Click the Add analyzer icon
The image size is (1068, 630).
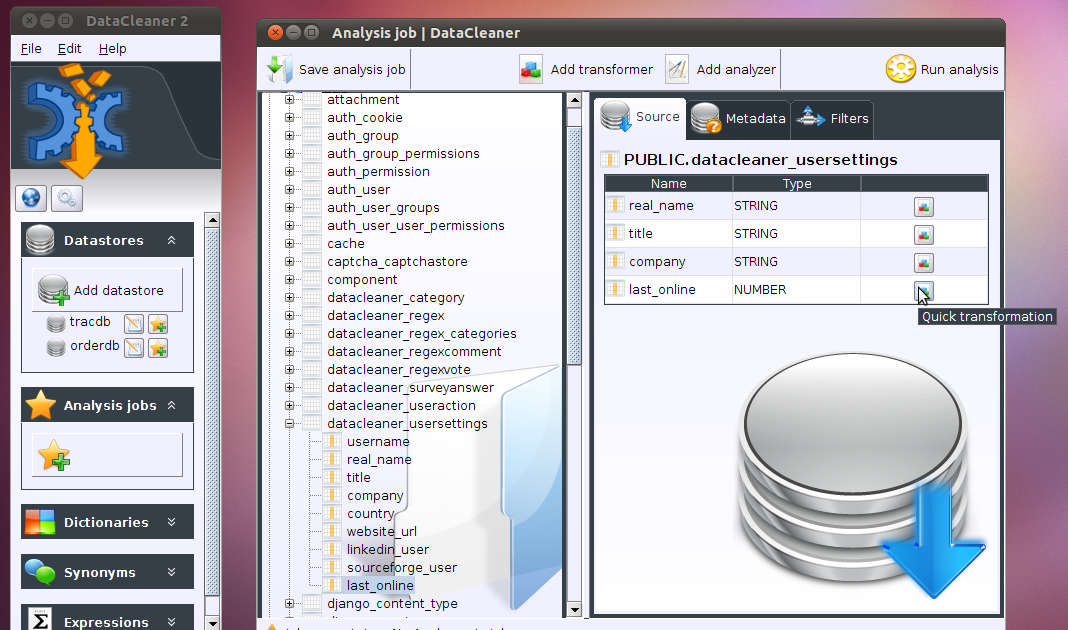point(674,68)
